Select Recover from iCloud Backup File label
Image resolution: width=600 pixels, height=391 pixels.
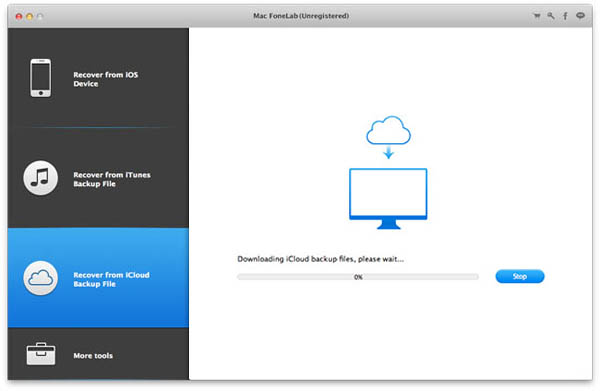[111, 280]
